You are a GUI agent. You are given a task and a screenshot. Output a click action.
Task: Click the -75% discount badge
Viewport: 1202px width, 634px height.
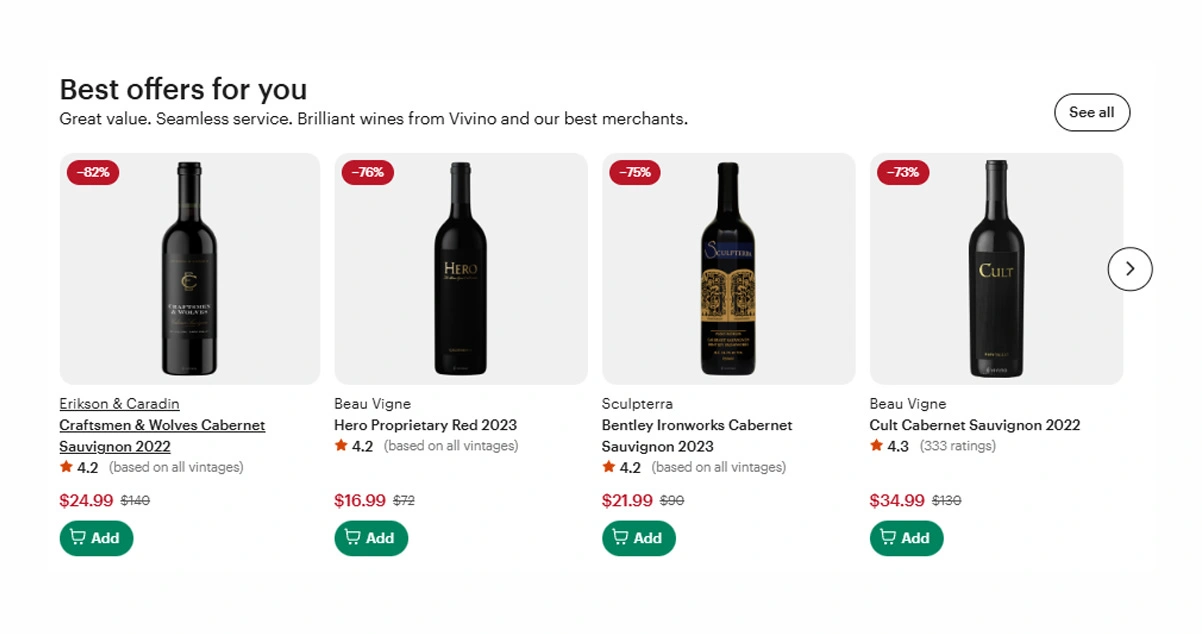pos(635,172)
